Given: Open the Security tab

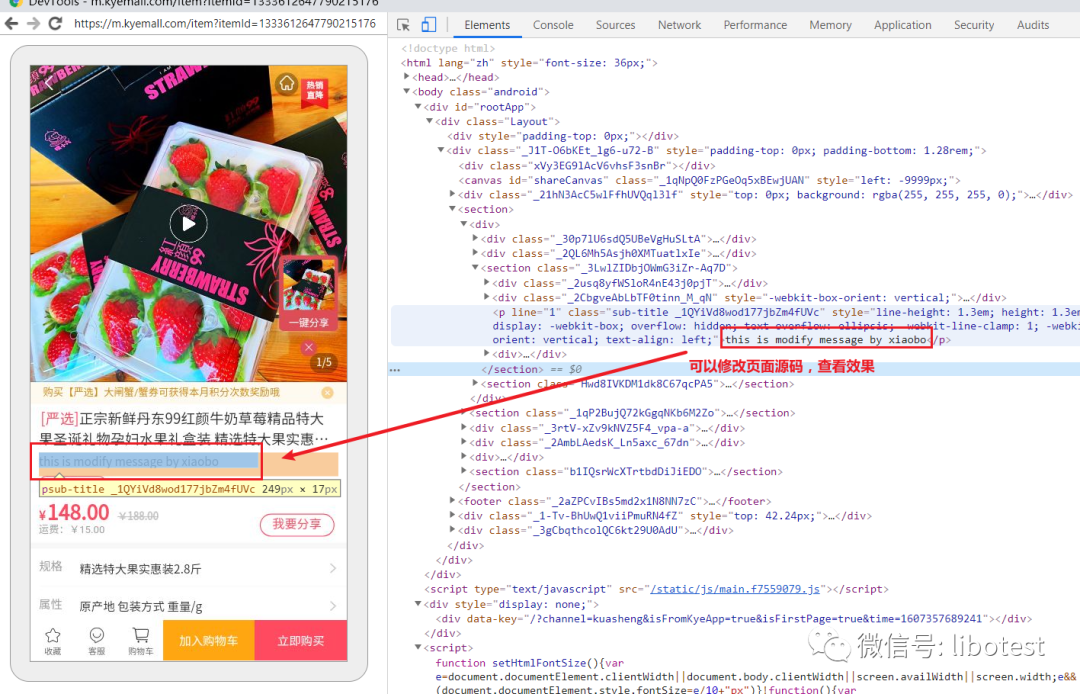Looking at the screenshot, I should [x=973, y=25].
